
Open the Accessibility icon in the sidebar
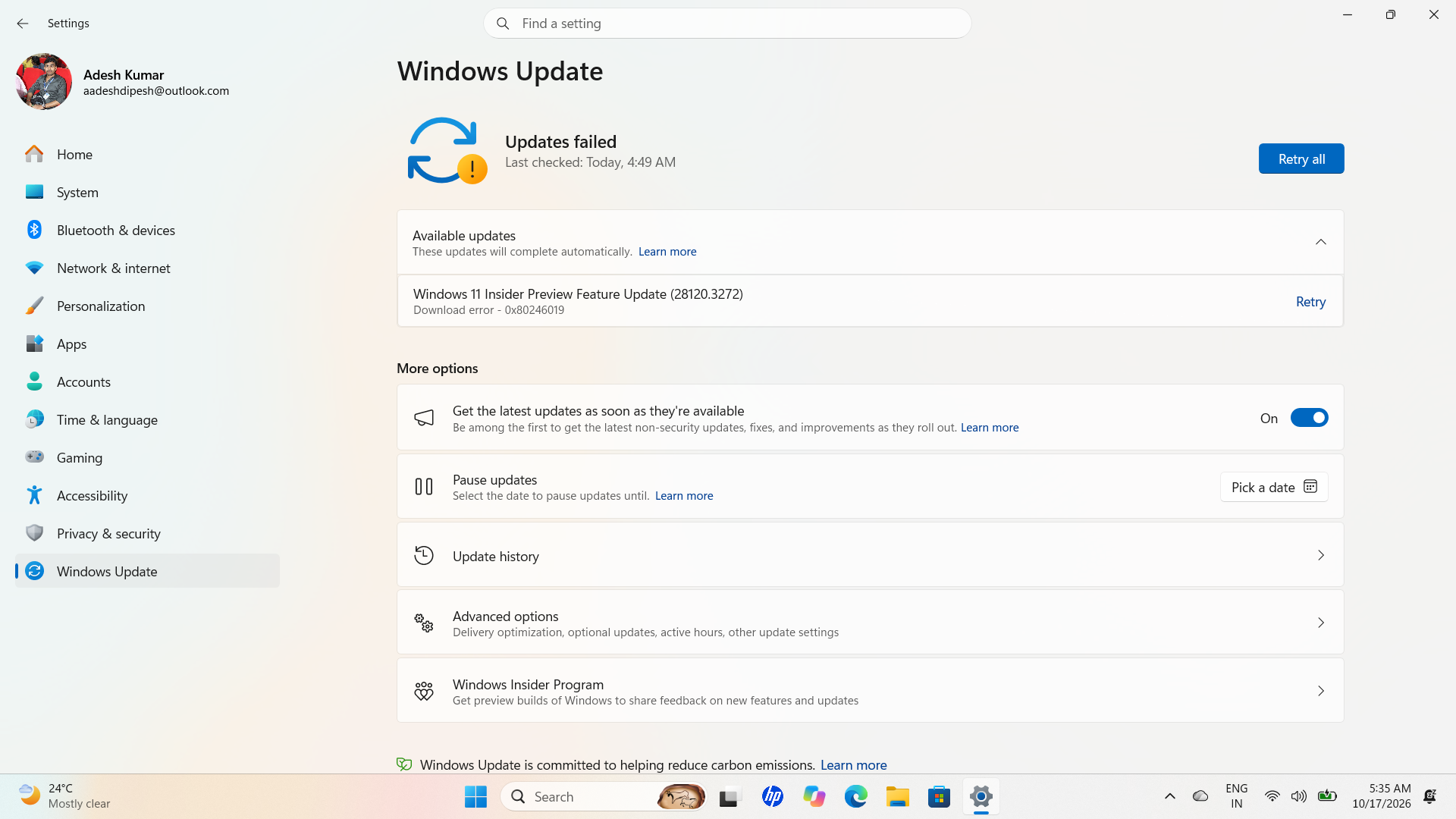coord(34,495)
